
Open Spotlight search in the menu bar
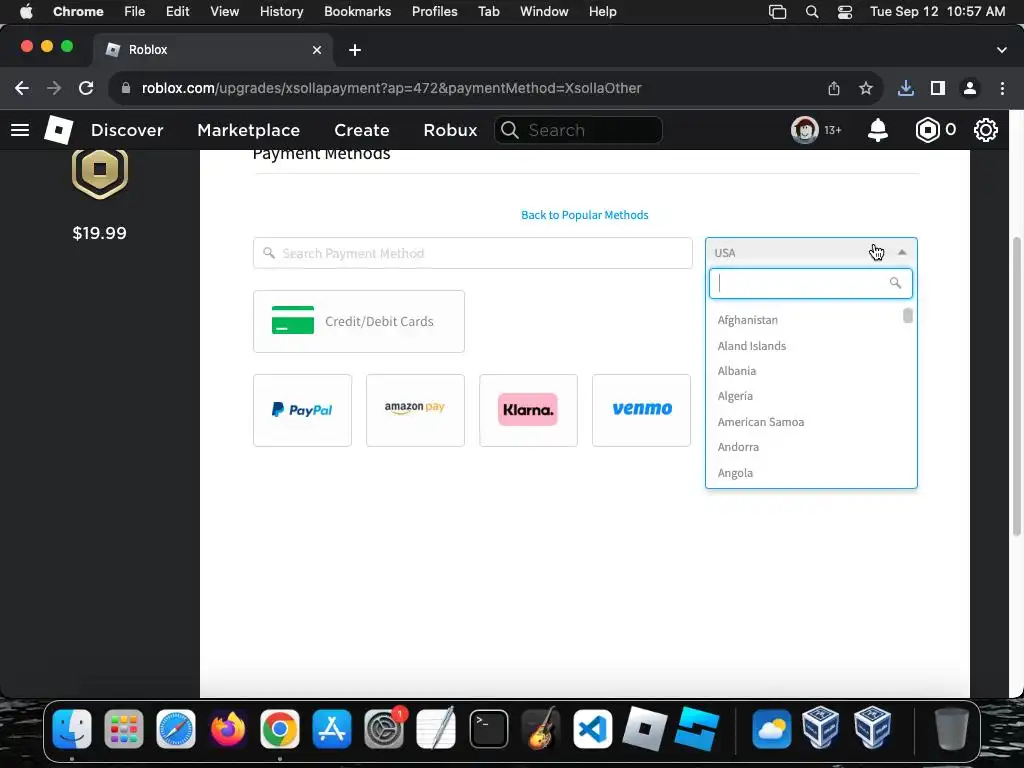point(812,12)
